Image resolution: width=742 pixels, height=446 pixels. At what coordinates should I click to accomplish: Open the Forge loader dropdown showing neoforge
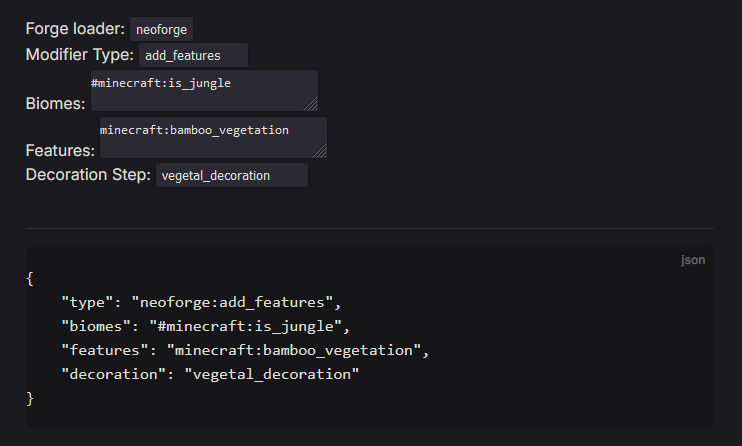161,29
